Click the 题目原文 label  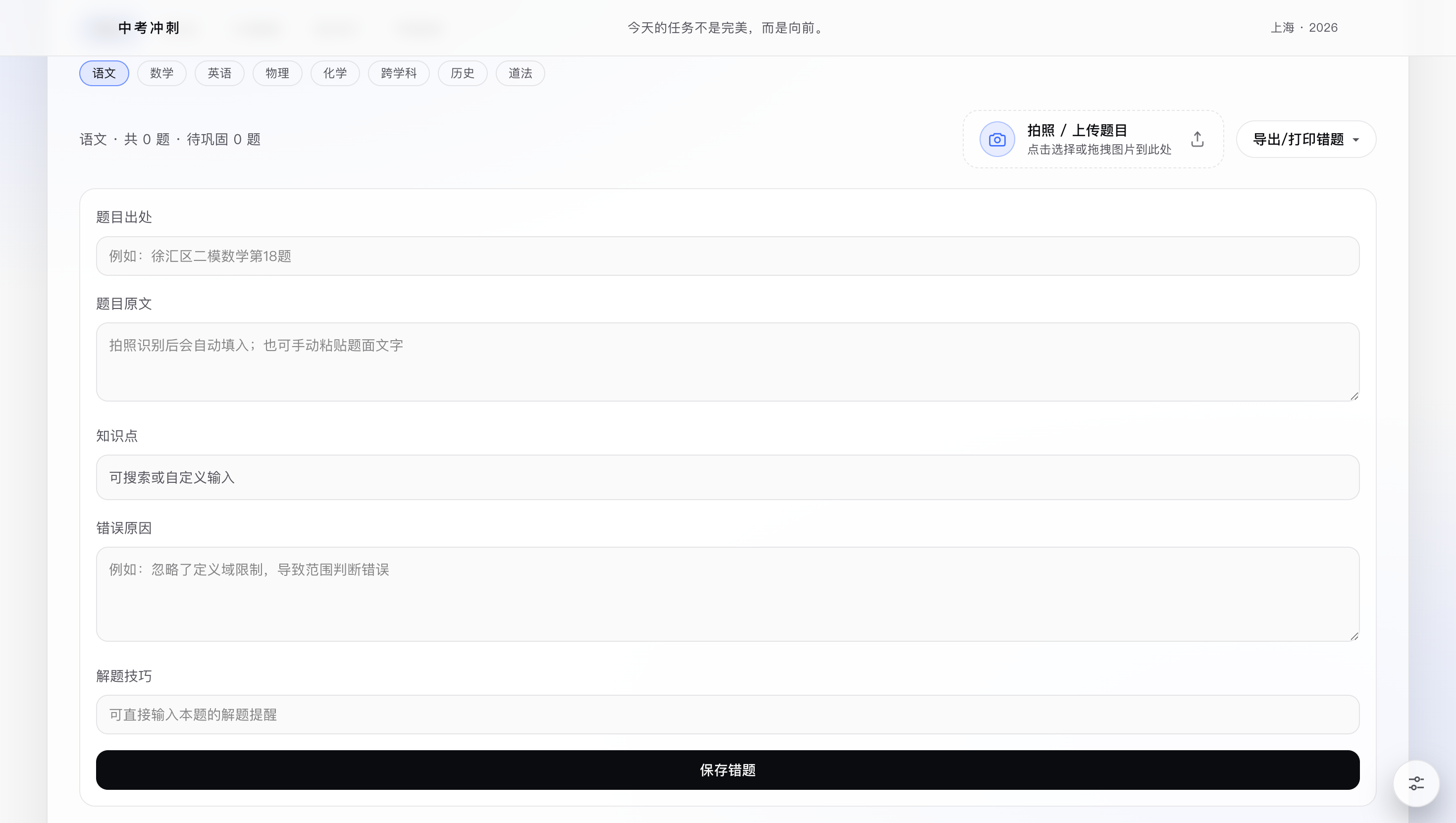[x=124, y=304]
